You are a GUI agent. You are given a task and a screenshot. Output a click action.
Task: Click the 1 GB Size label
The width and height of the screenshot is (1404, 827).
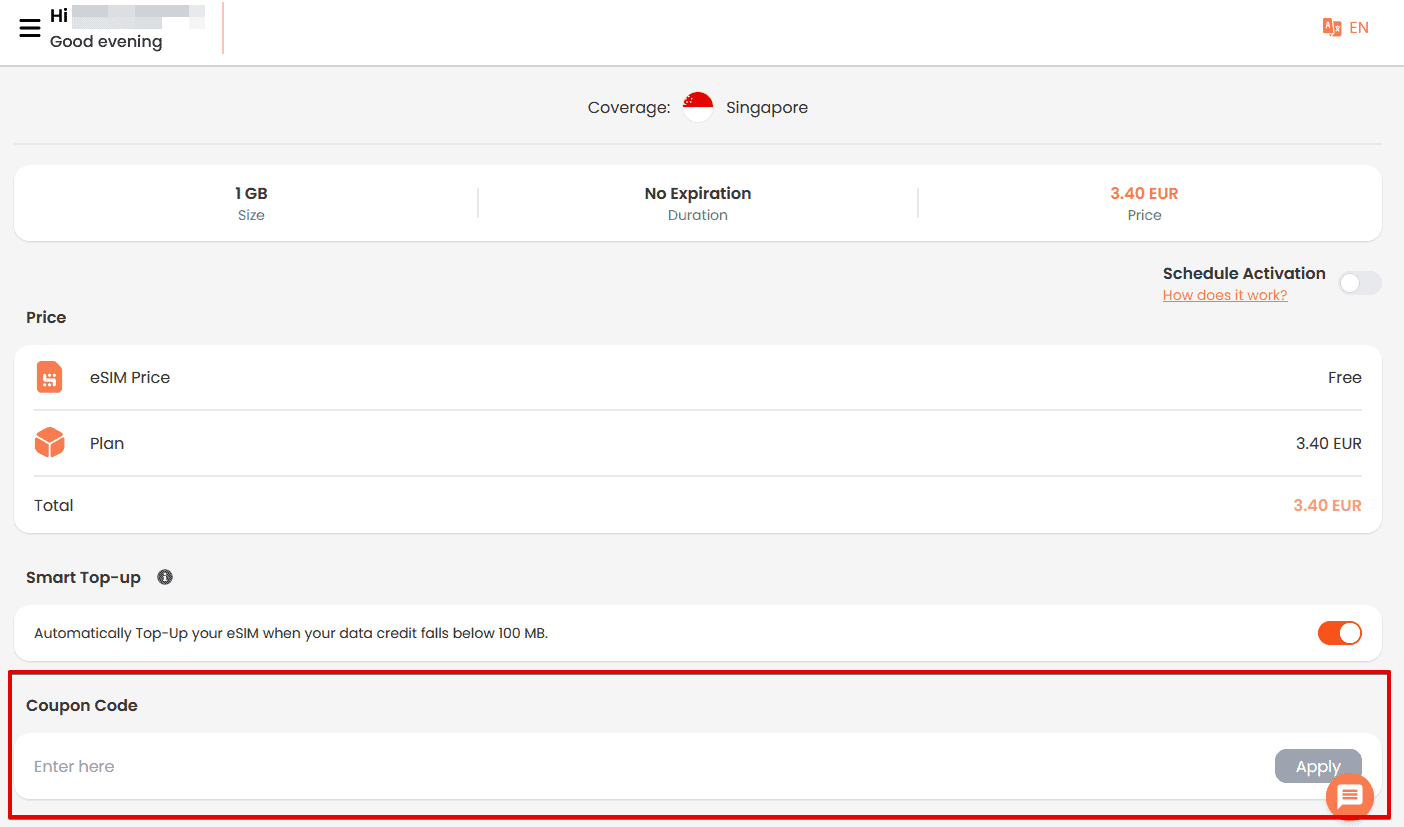point(251,194)
